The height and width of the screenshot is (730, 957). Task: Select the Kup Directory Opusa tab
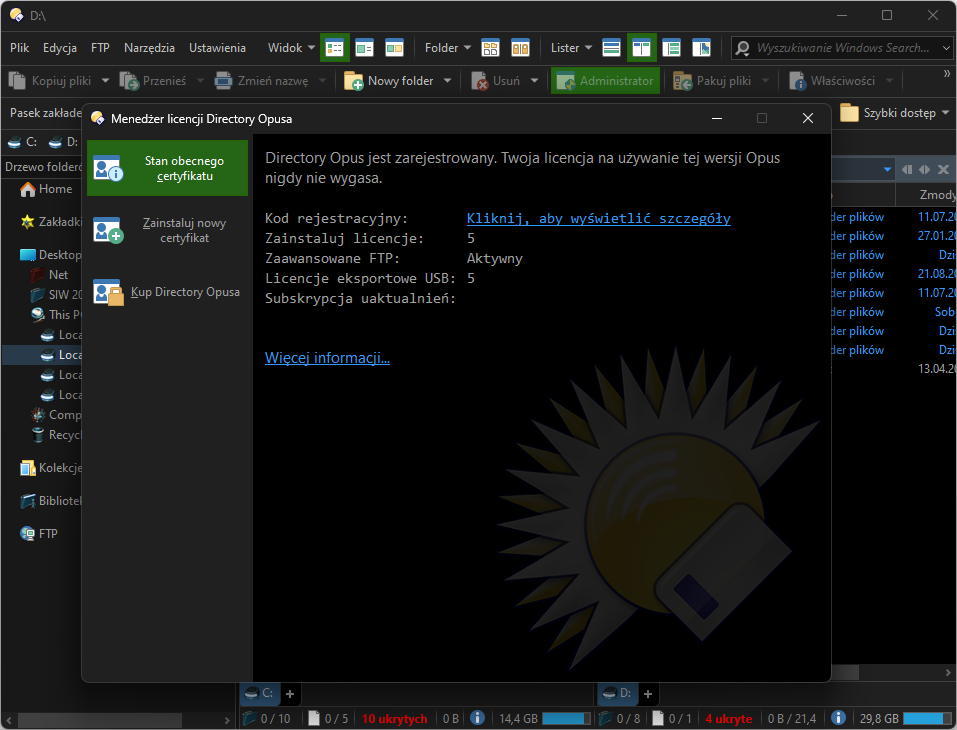[x=168, y=292]
